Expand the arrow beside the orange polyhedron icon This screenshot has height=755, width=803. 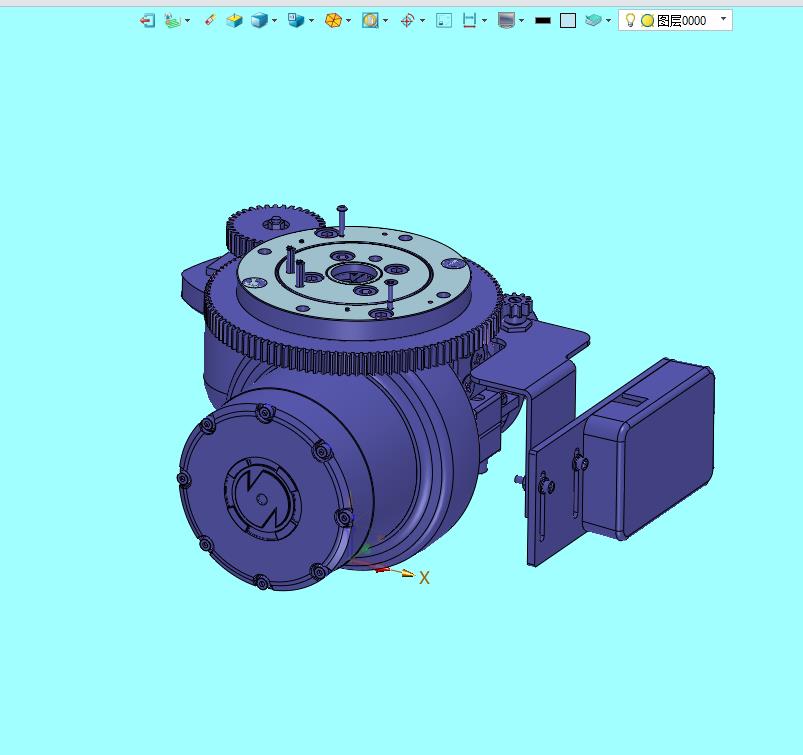click(349, 20)
